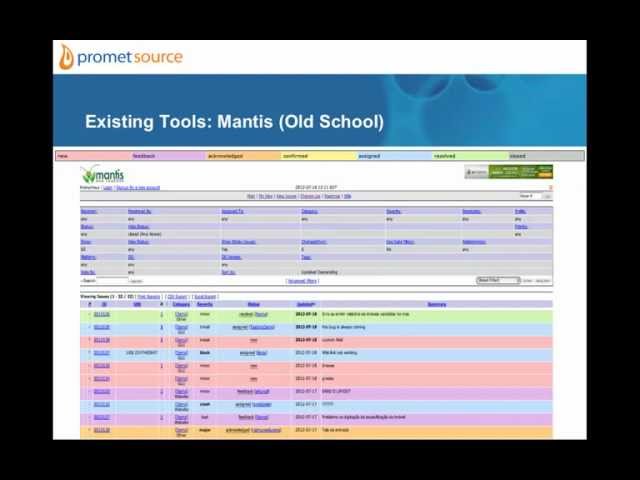The image size is (640, 480).
Task: Click the Platform filter link
Action: point(88,257)
